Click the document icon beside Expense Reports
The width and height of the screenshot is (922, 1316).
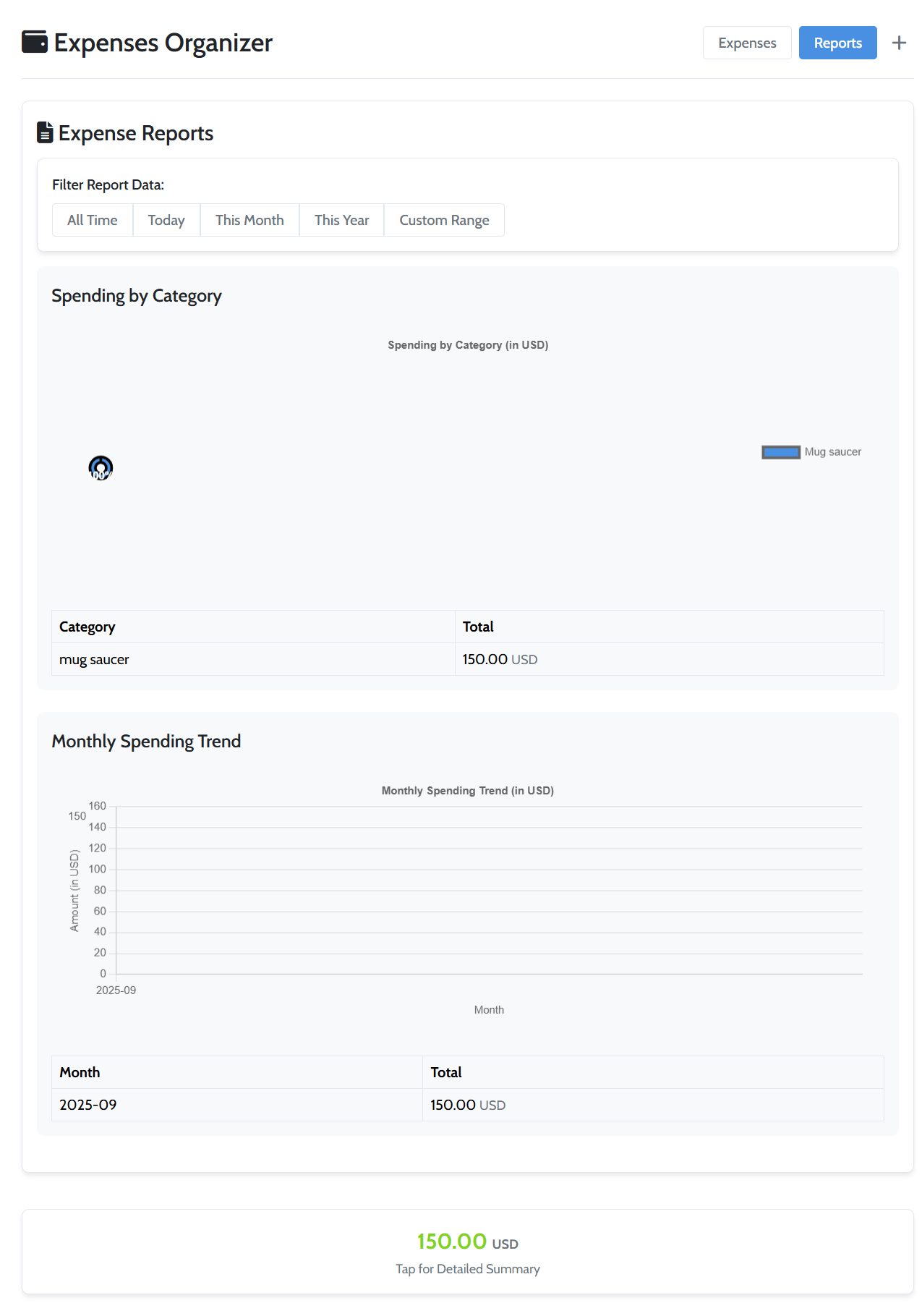click(43, 132)
